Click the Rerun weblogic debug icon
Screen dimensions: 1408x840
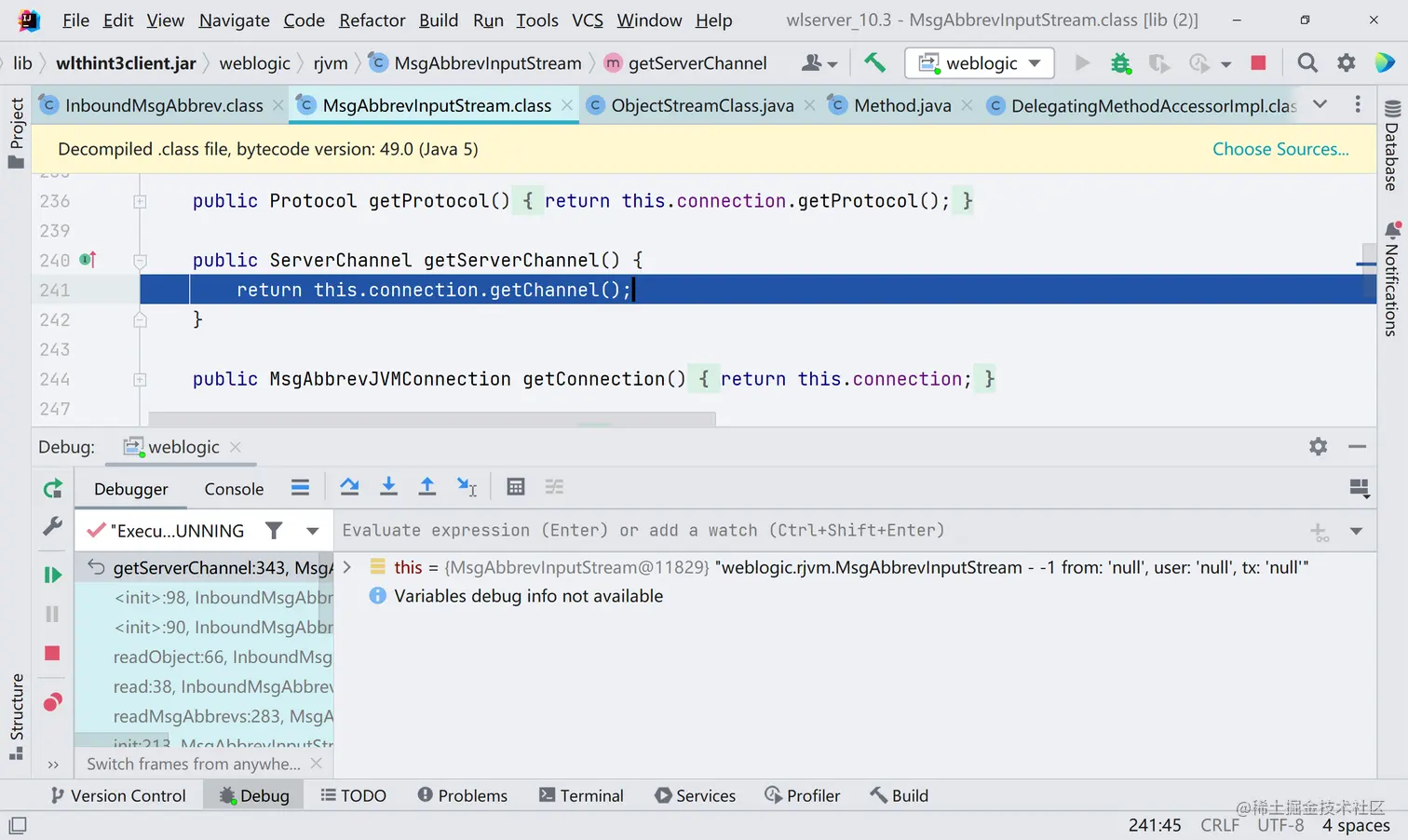(x=53, y=488)
